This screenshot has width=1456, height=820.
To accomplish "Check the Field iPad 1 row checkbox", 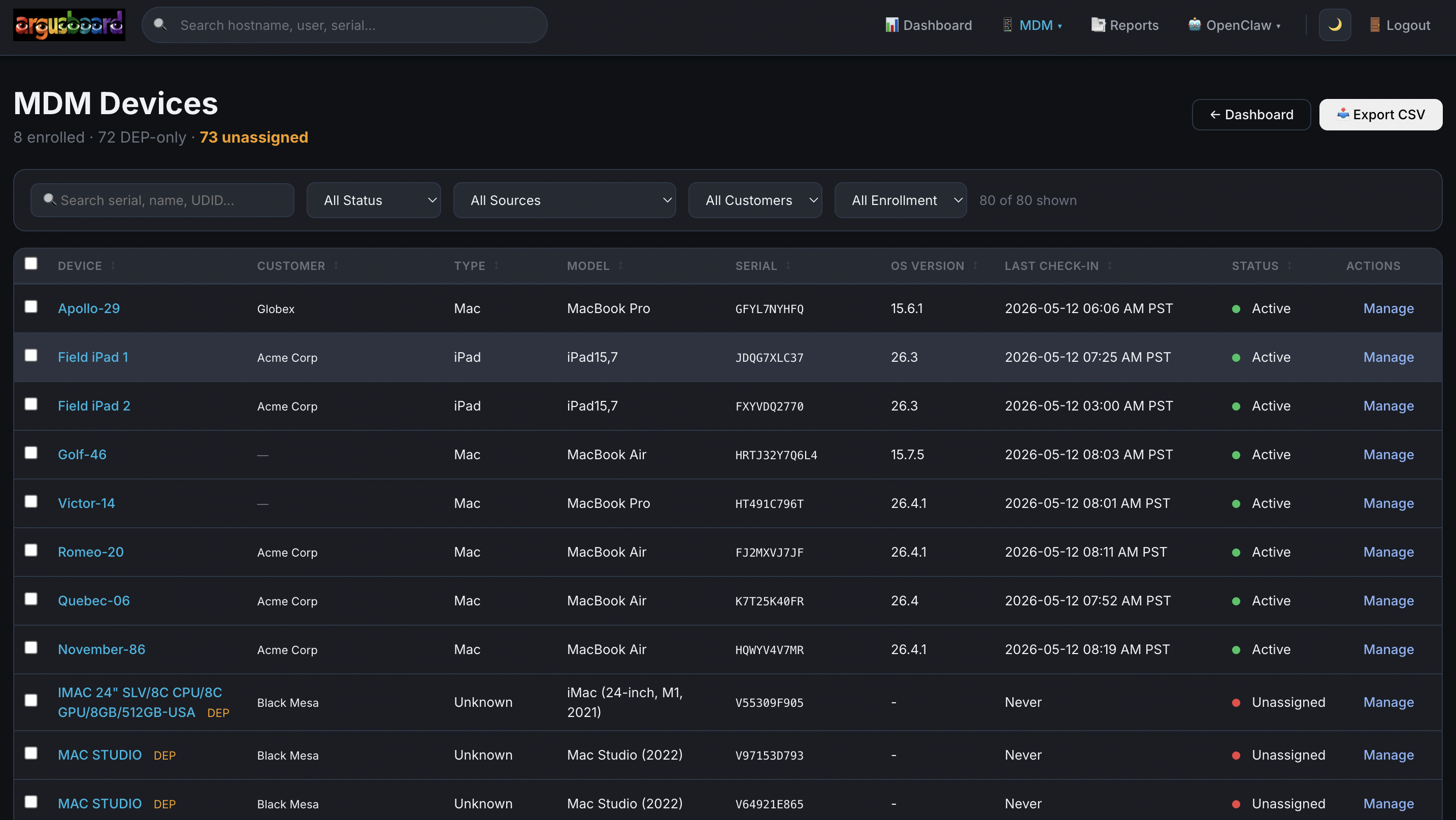I will pyautogui.click(x=31, y=355).
